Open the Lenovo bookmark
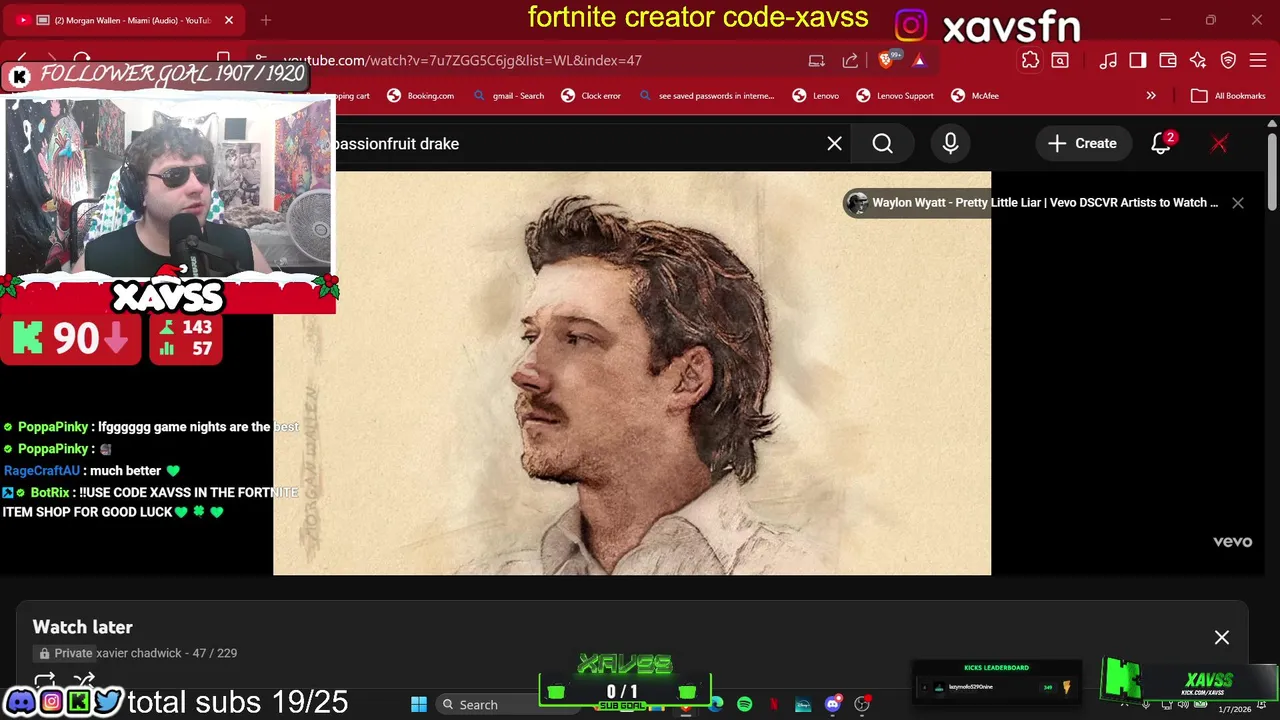The width and height of the screenshot is (1280, 720). (815, 96)
